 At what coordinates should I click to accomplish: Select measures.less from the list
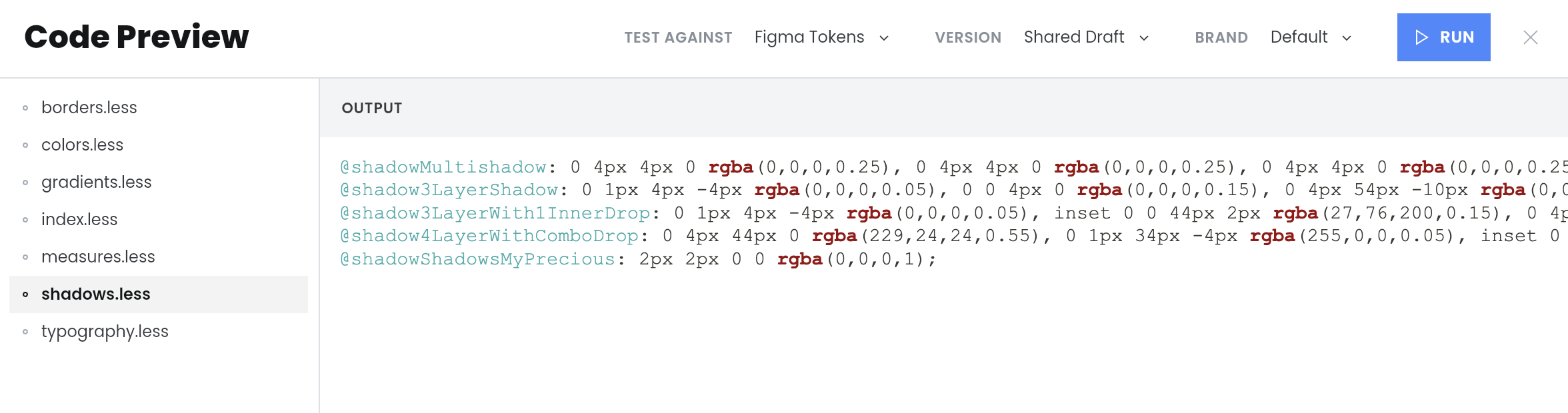coord(97,256)
